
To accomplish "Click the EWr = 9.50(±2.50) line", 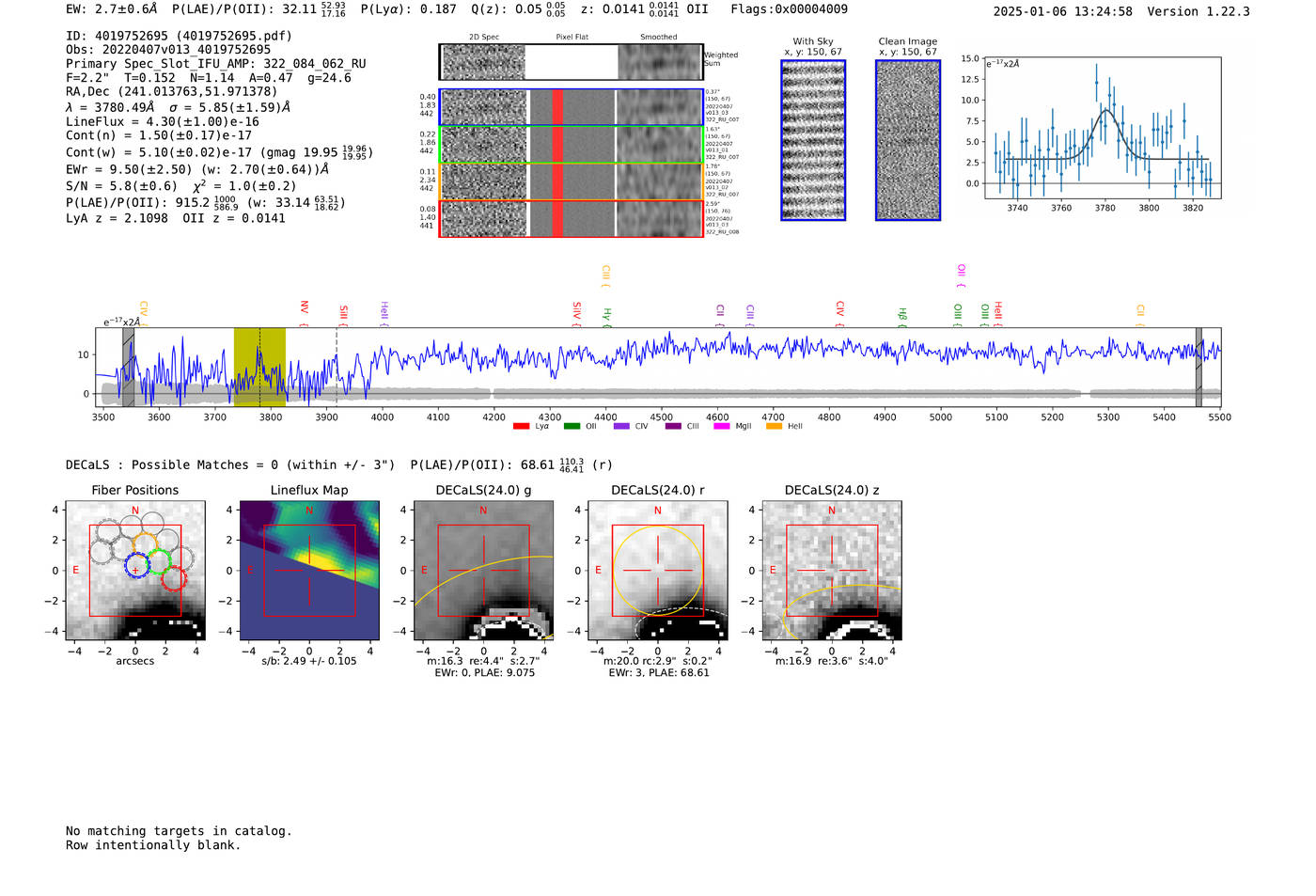I will click(197, 169).
